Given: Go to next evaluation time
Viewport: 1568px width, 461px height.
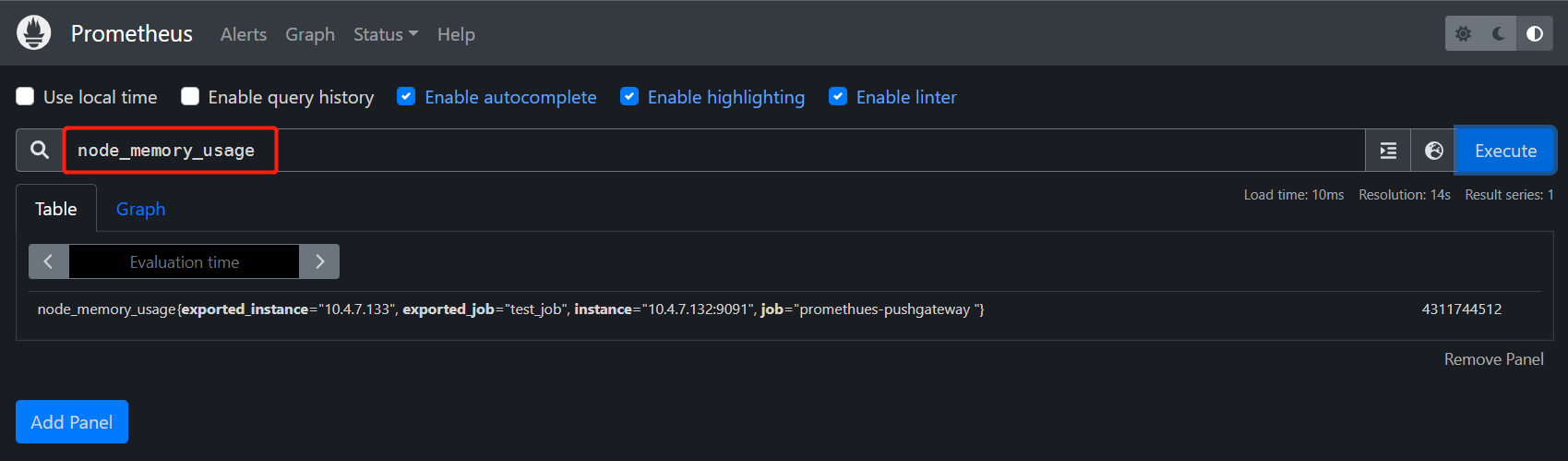Looking at the screenshot, I should click(319, 261).
